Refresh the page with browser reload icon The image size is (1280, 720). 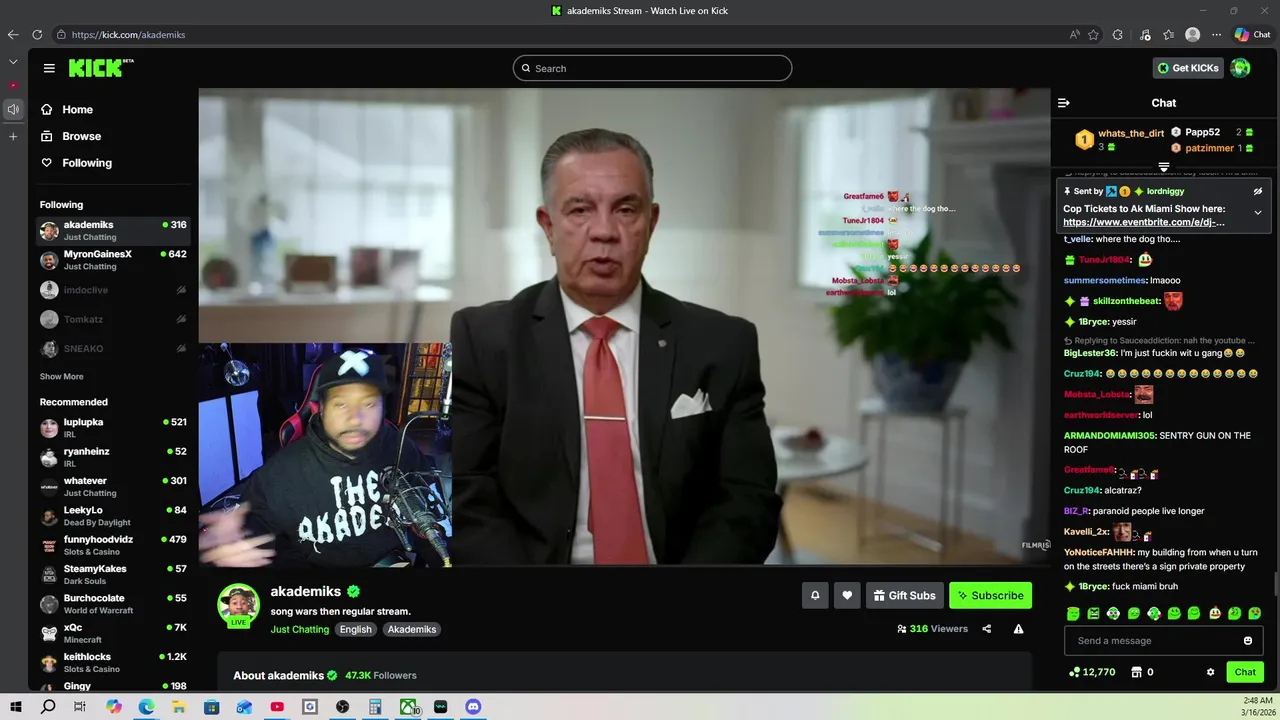coord(37,35)
